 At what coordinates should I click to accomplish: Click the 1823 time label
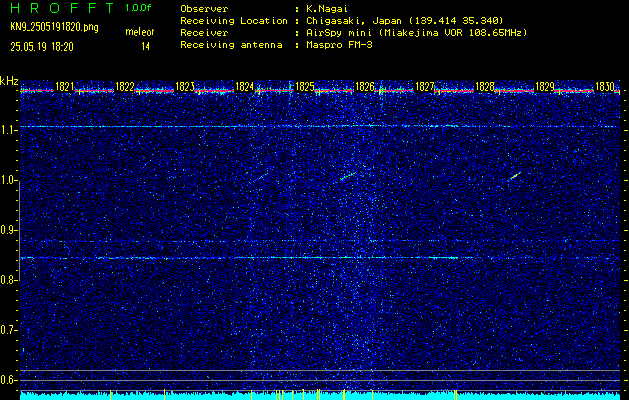pyautogui.click(x=185, y=87)
